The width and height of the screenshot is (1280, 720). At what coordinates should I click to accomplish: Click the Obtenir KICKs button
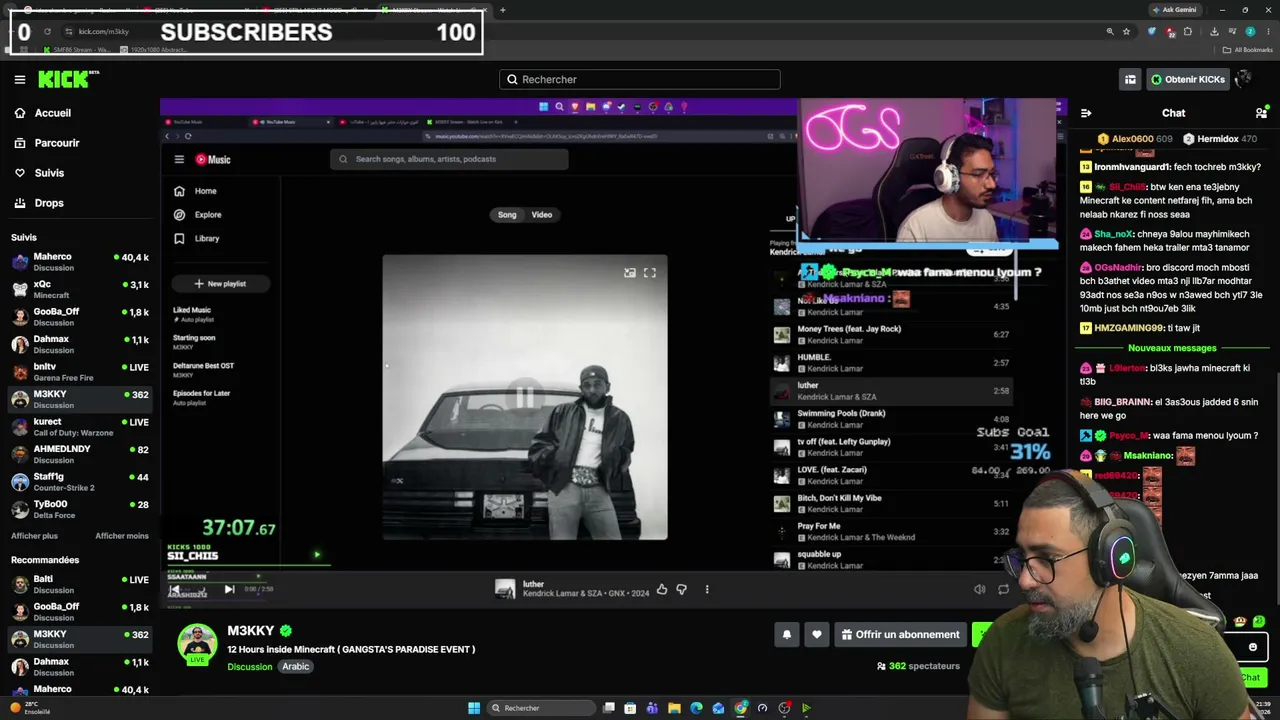click(1187, 79)
